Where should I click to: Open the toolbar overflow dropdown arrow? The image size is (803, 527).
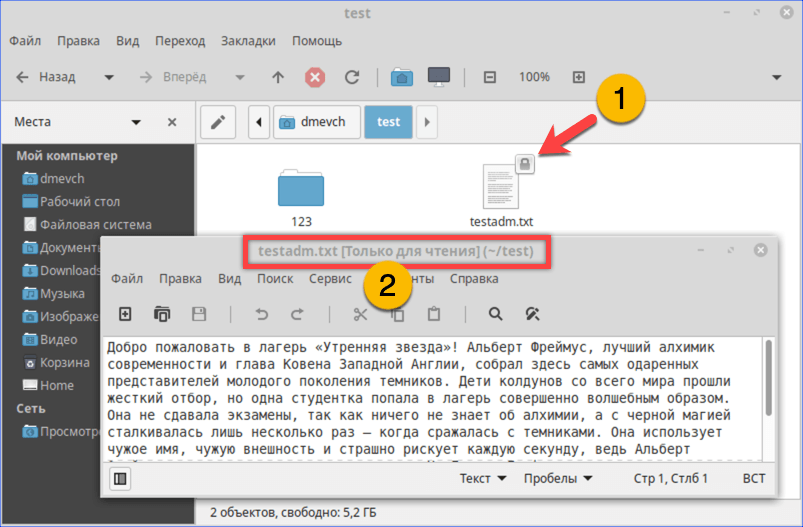pos(777,78)
